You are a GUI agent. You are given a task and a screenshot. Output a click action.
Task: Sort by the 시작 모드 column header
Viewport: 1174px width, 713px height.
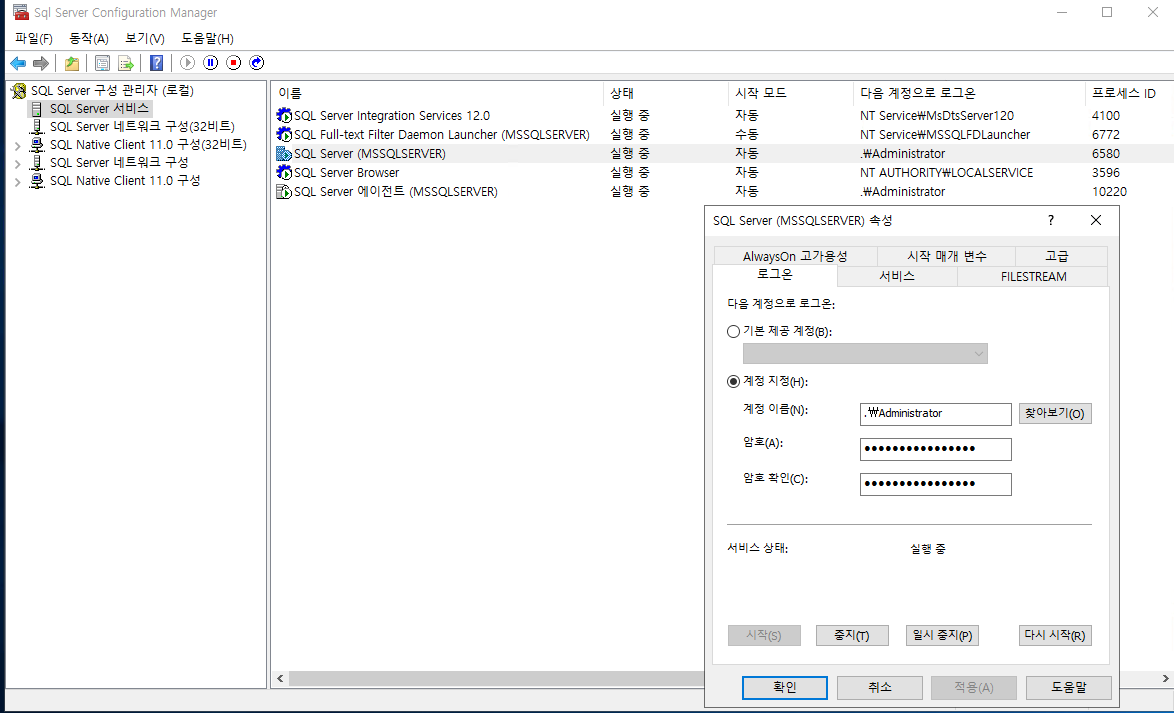[x=790, y=93]
